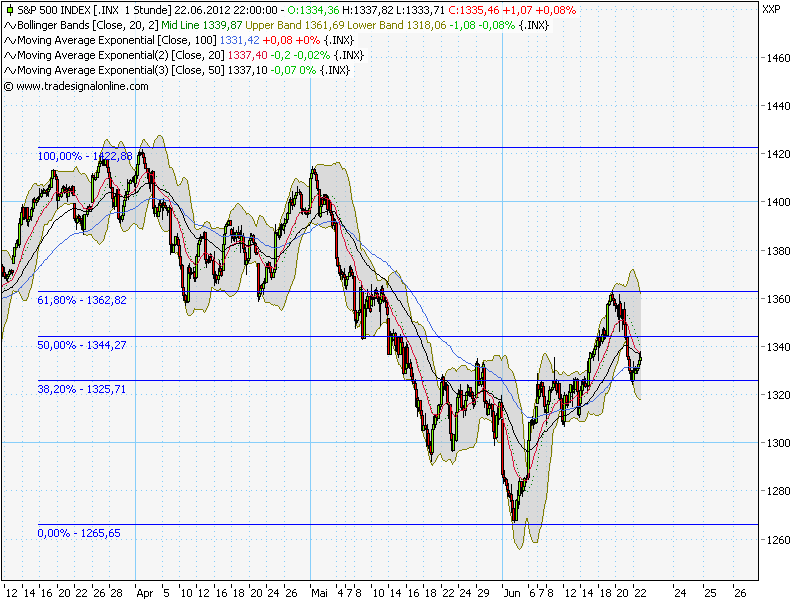Click the Moving Average Exponential(2) 20 curve icon
Screen dimensions: 800x600
tap(9, 56)
